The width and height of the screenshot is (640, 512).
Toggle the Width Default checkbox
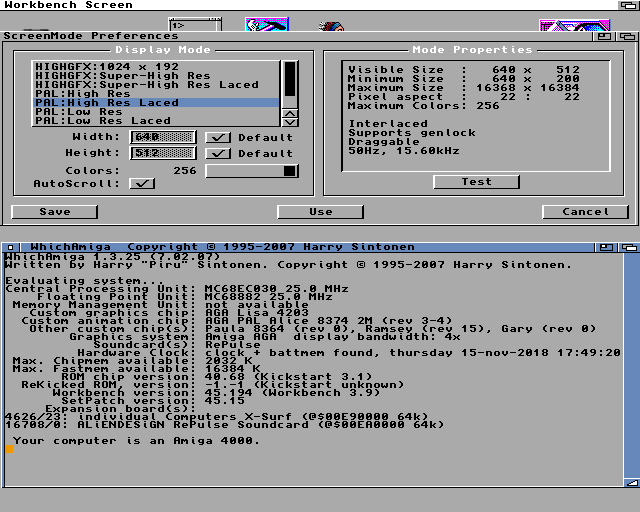click(x=217, y=137)
